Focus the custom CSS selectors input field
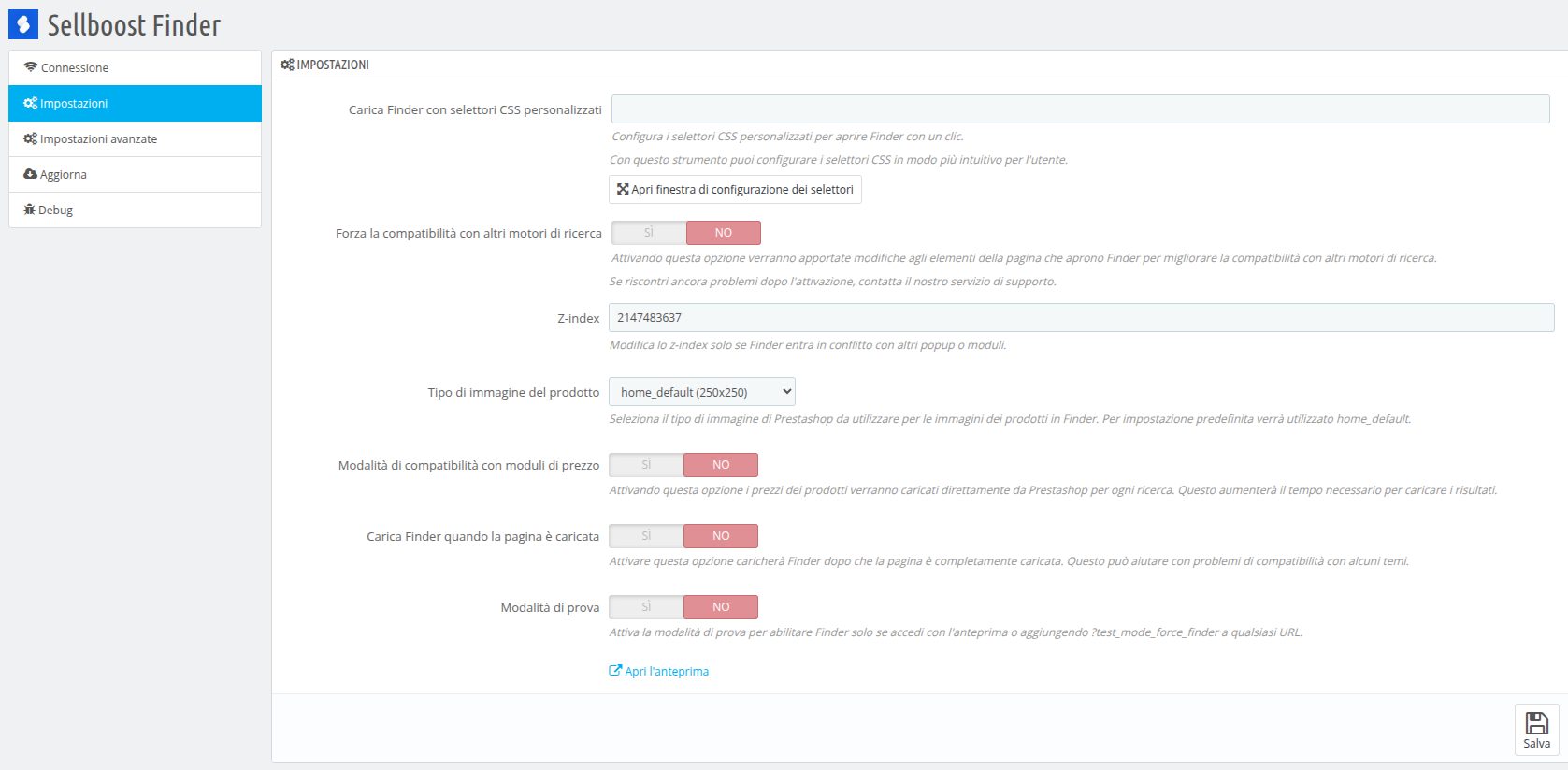The image size is (1568, 770). tap(1080, 109)
